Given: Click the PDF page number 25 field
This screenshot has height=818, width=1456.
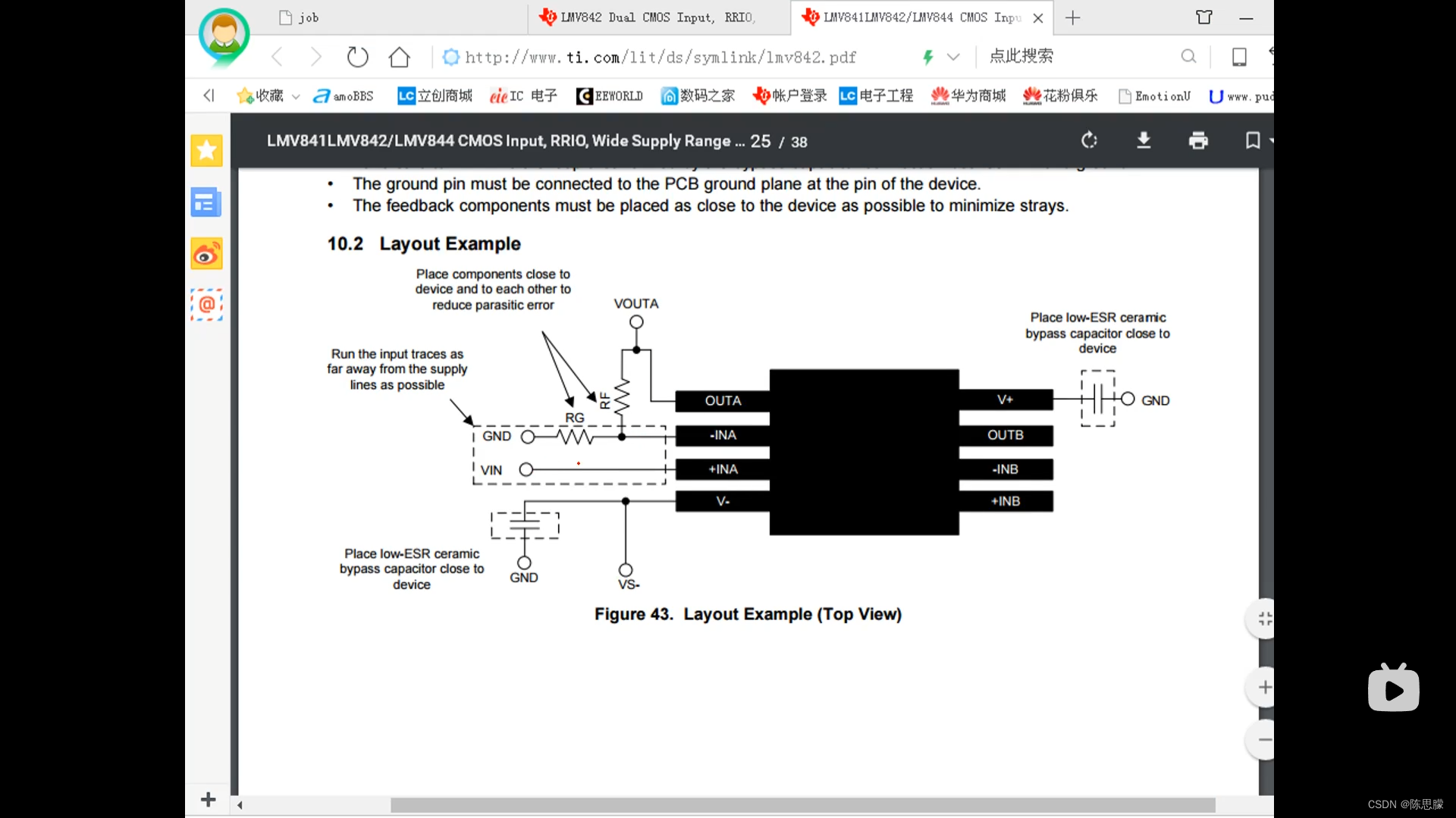Looking at the screenshot, I should [760, 141].
